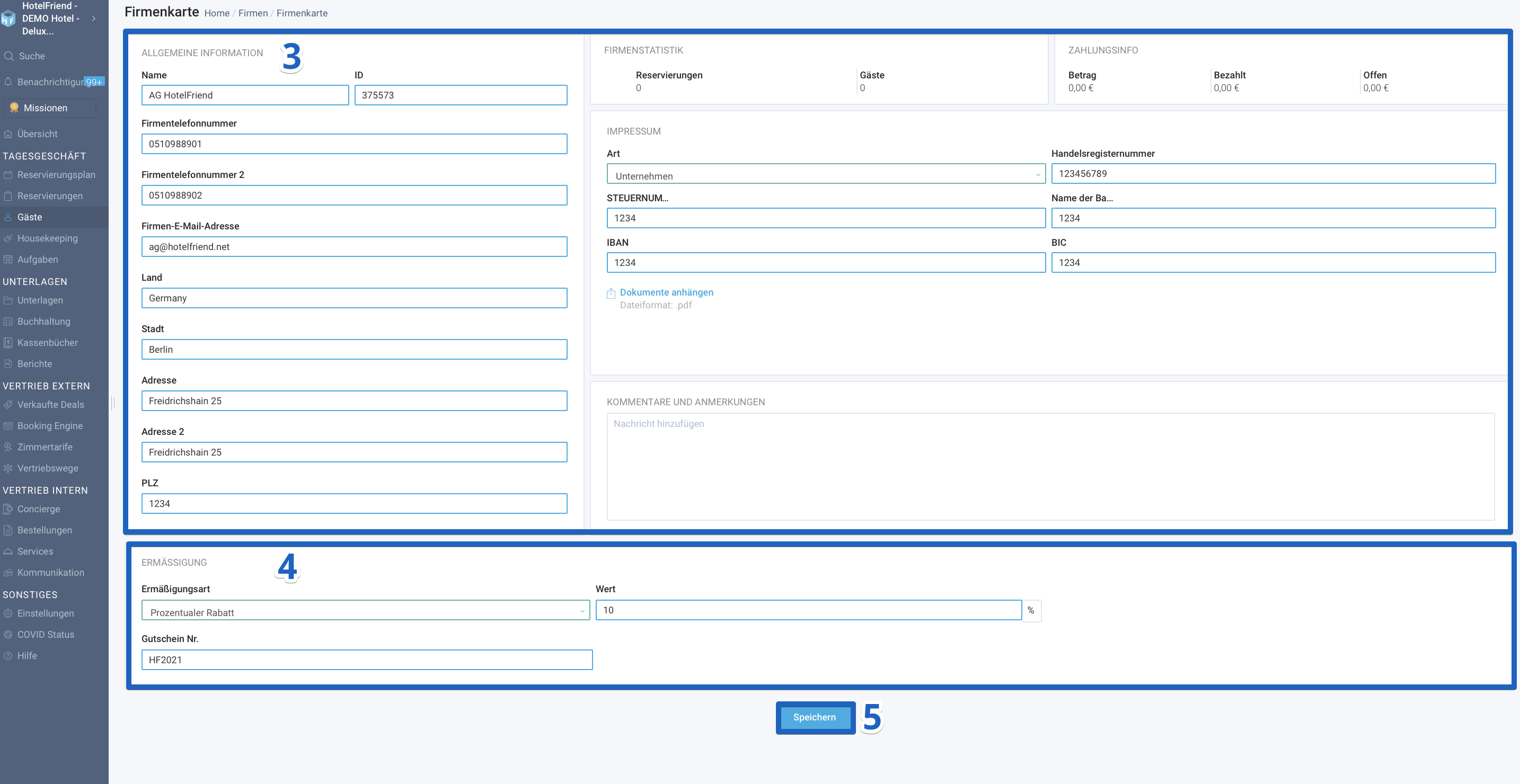Click the Stadt field with Berlin

coord(354,349)
